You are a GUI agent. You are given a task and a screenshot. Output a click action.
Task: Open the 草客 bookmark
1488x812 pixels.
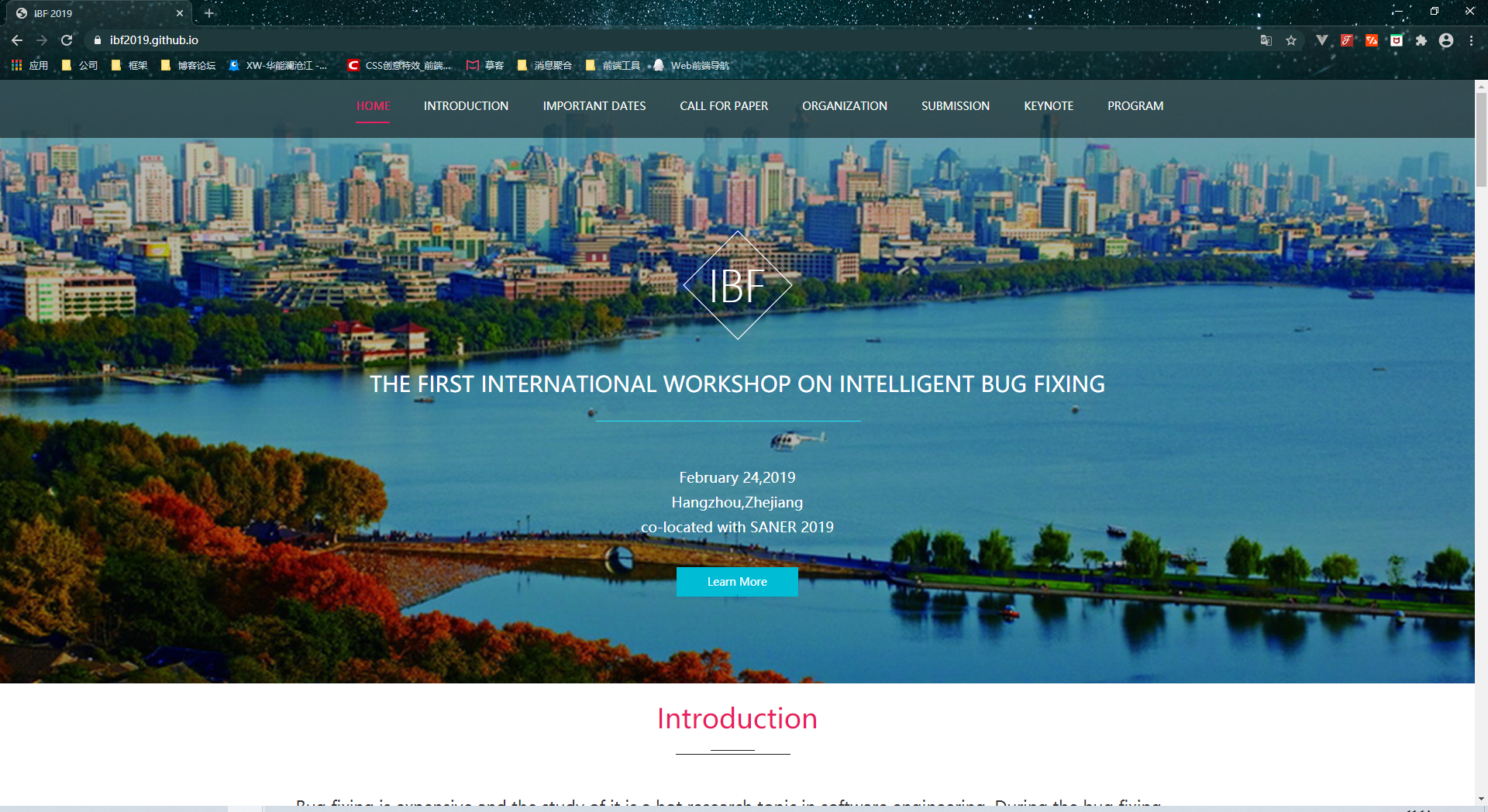pos(485,66)
